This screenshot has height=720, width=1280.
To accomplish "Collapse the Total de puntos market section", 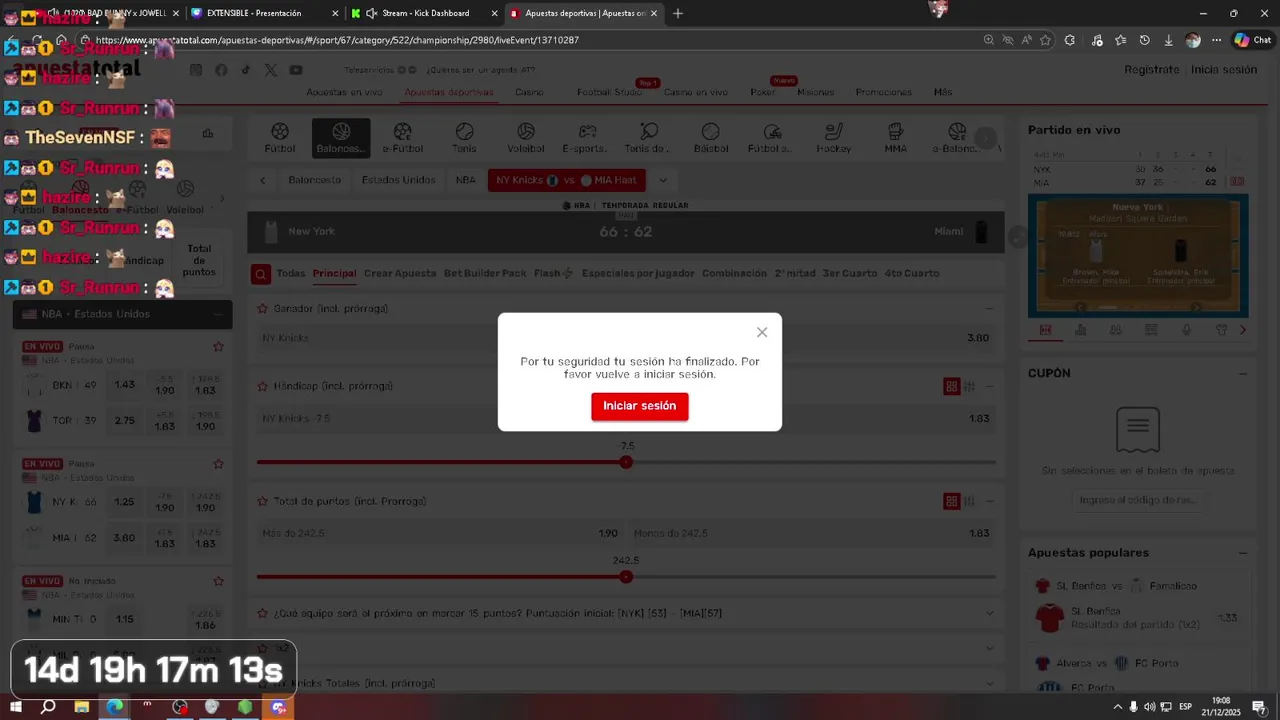I will point(989,501).
